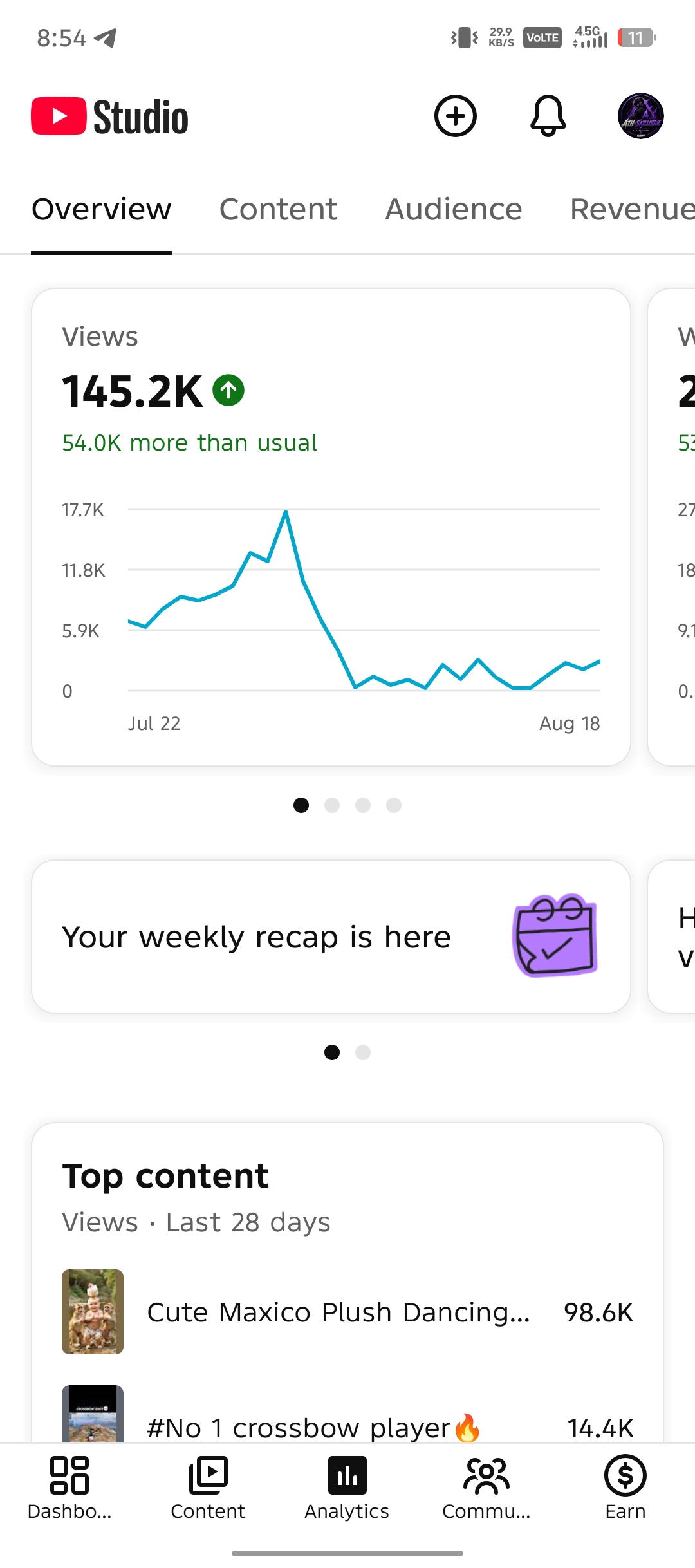
Task: Open Content in bottom navigation bar
Action: click(208, 1489)
